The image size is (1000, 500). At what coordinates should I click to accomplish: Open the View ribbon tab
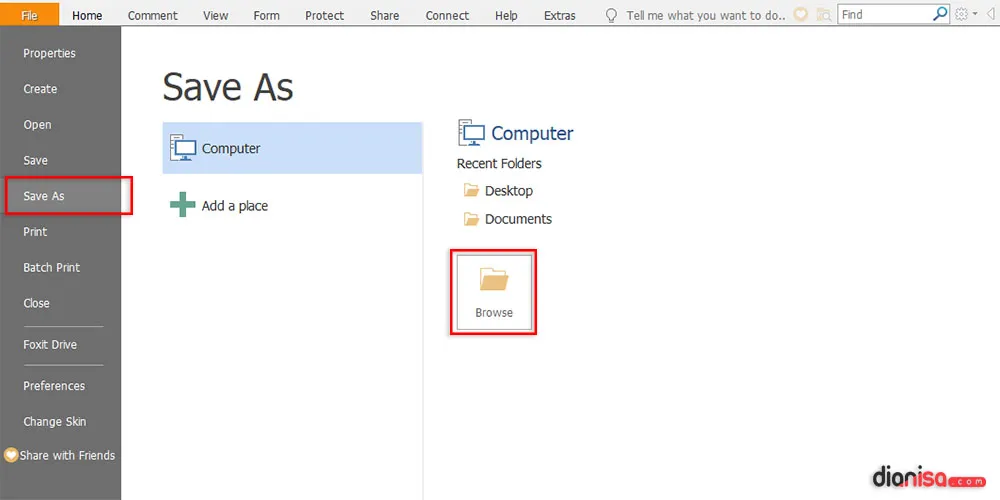click(x=216, y=15)
